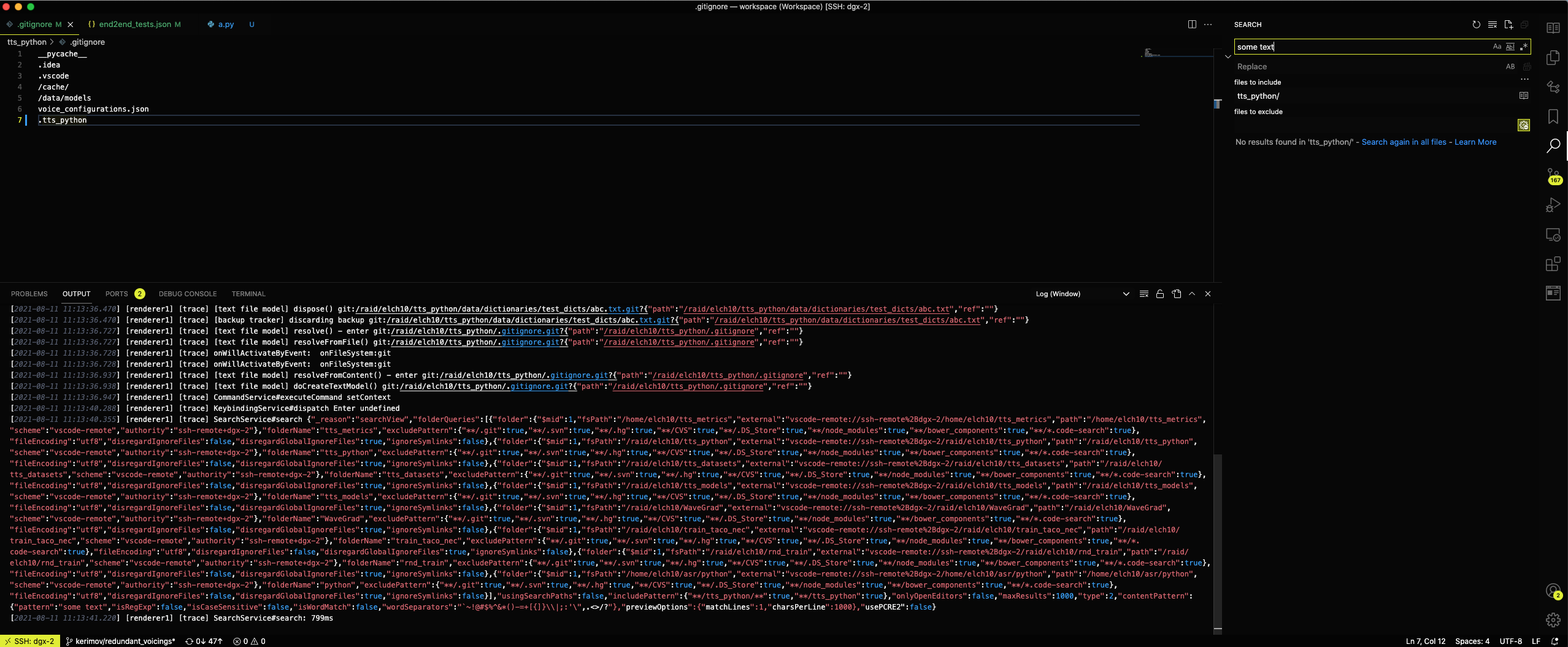Clear the search results list

click(1493, 25)
